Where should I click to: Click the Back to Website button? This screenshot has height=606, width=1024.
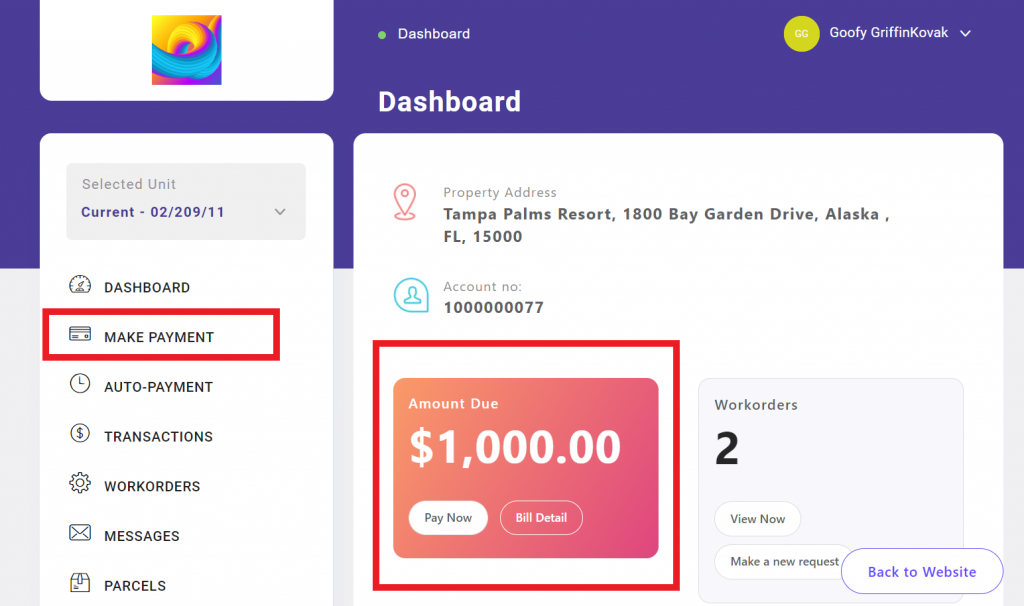click(x=921, y=572)
